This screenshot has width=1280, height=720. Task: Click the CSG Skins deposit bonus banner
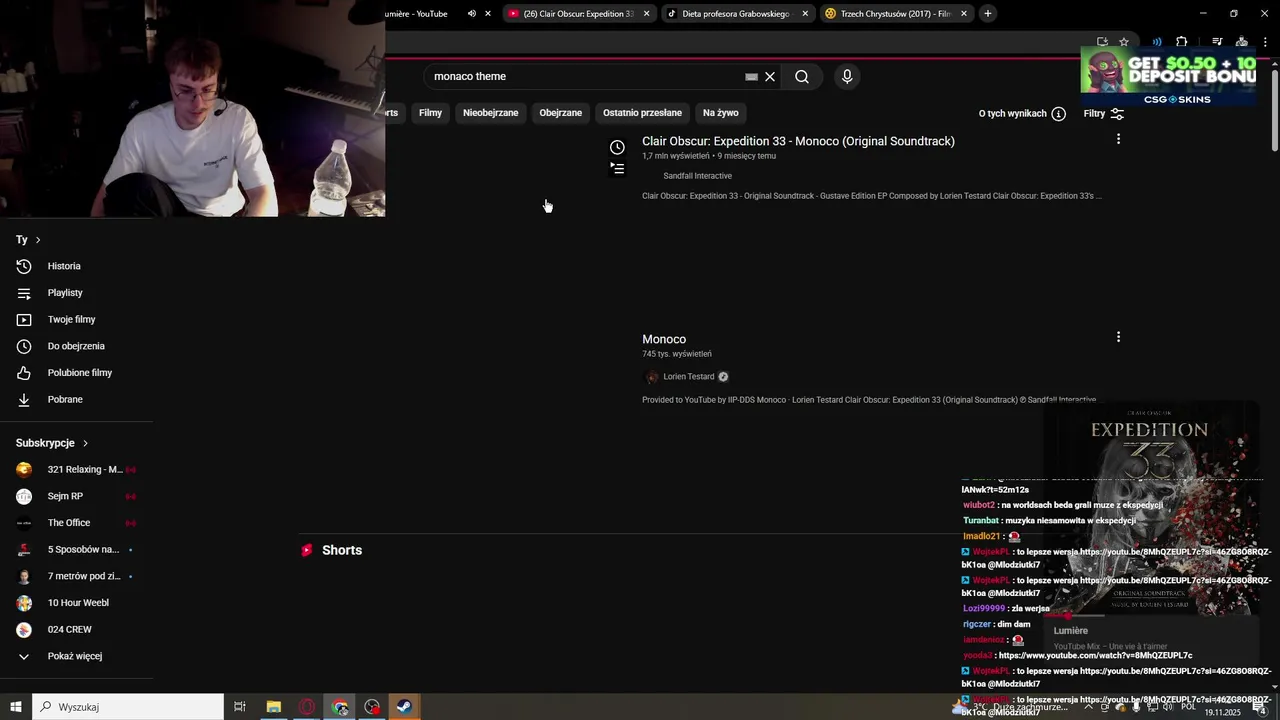(x=1168, y=77)
